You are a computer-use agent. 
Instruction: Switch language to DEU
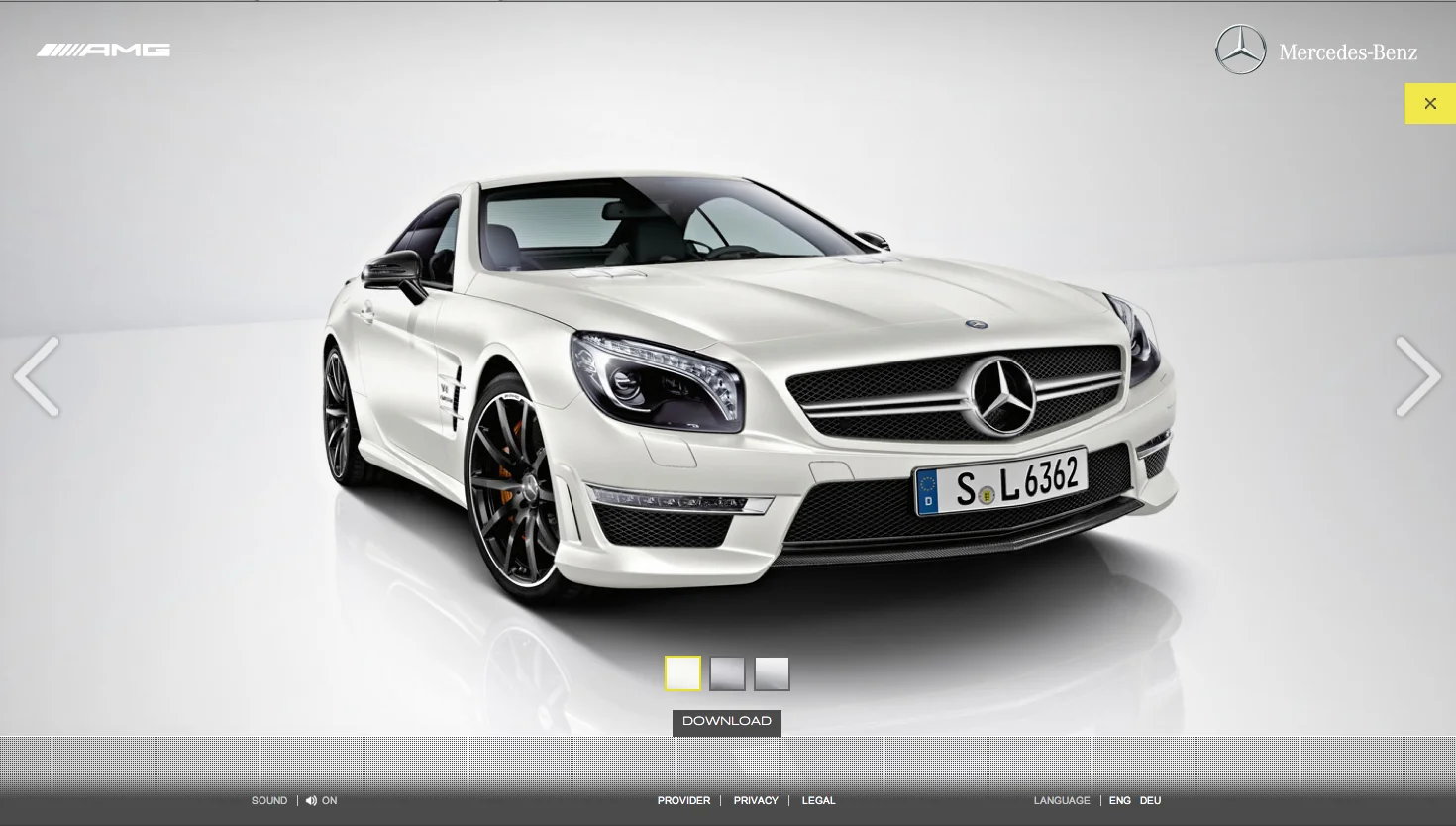(x=1150, y=801)
